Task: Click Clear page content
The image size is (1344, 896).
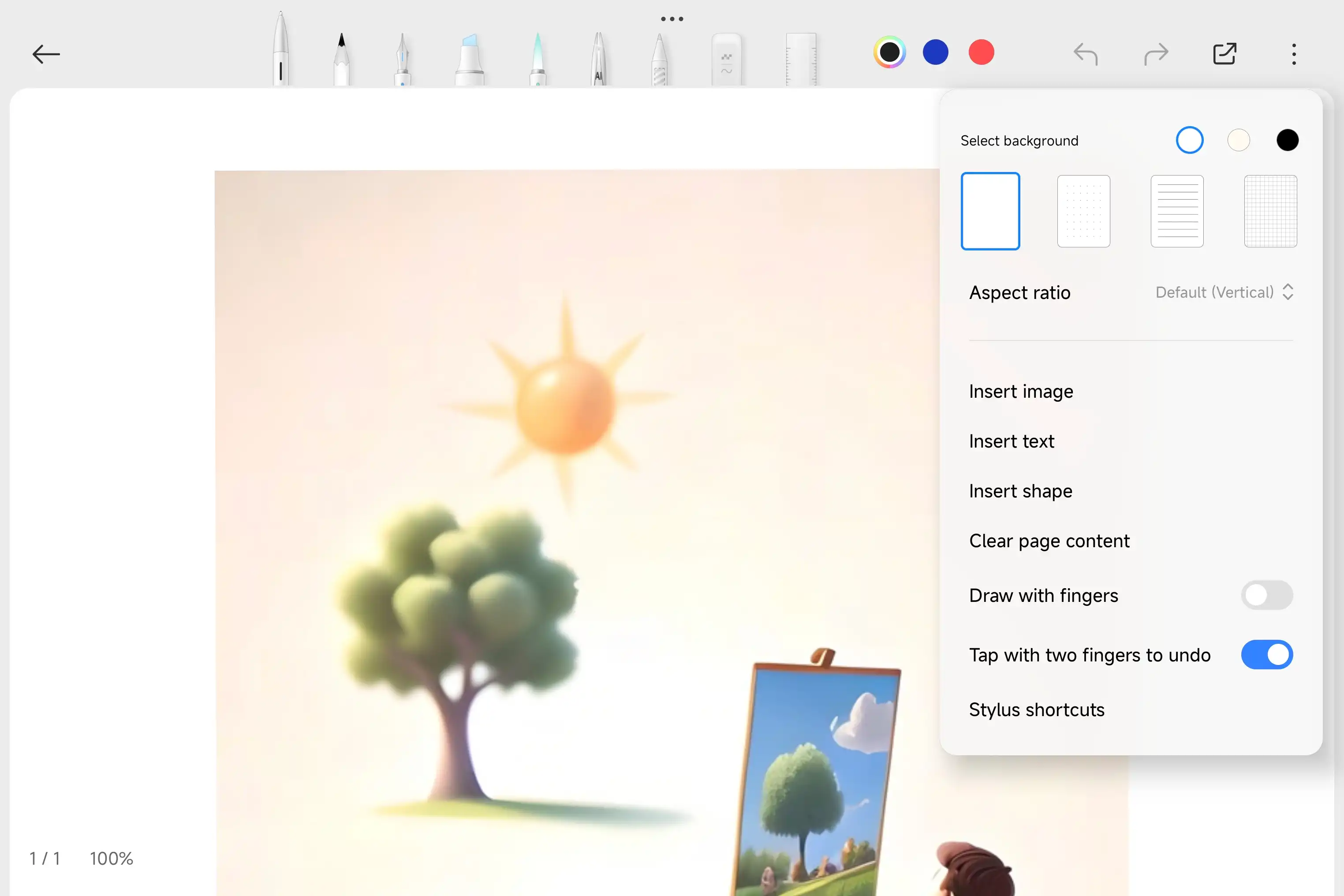Action: point(1049,541)
